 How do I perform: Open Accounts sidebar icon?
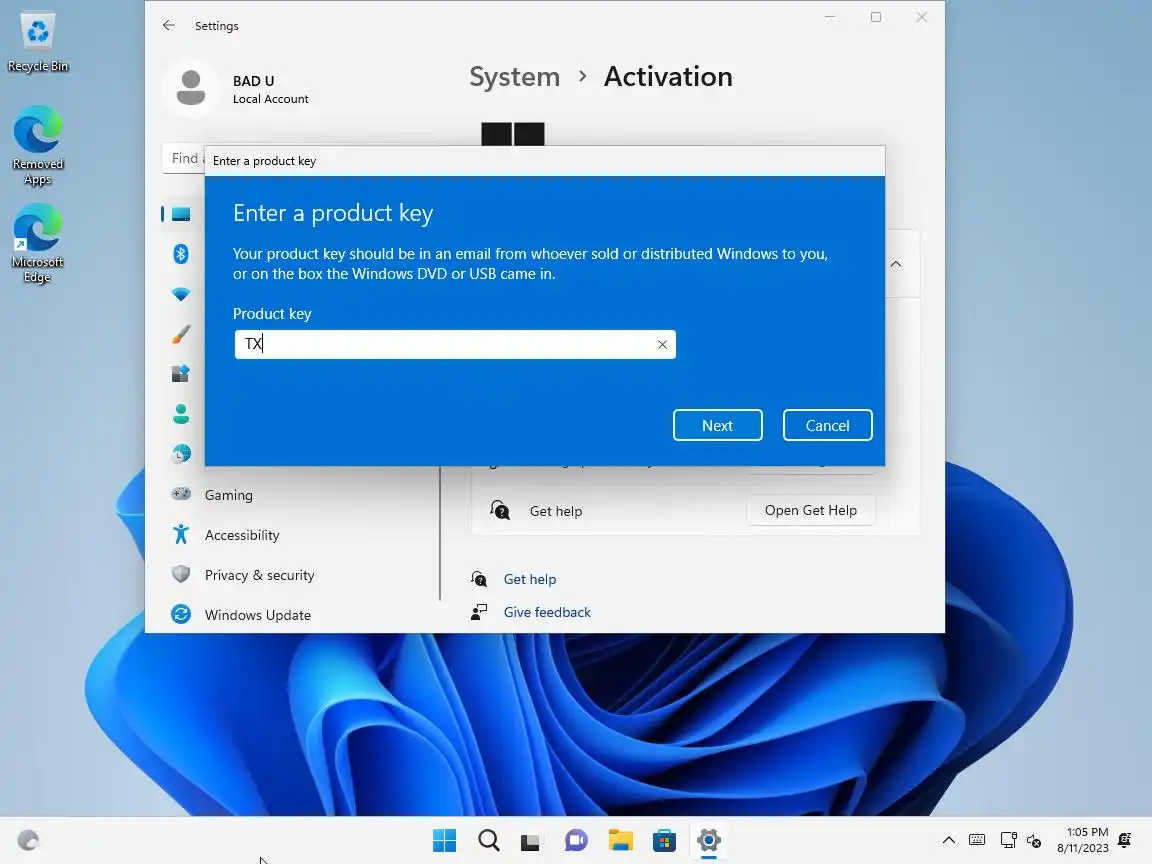coord(181,414)
